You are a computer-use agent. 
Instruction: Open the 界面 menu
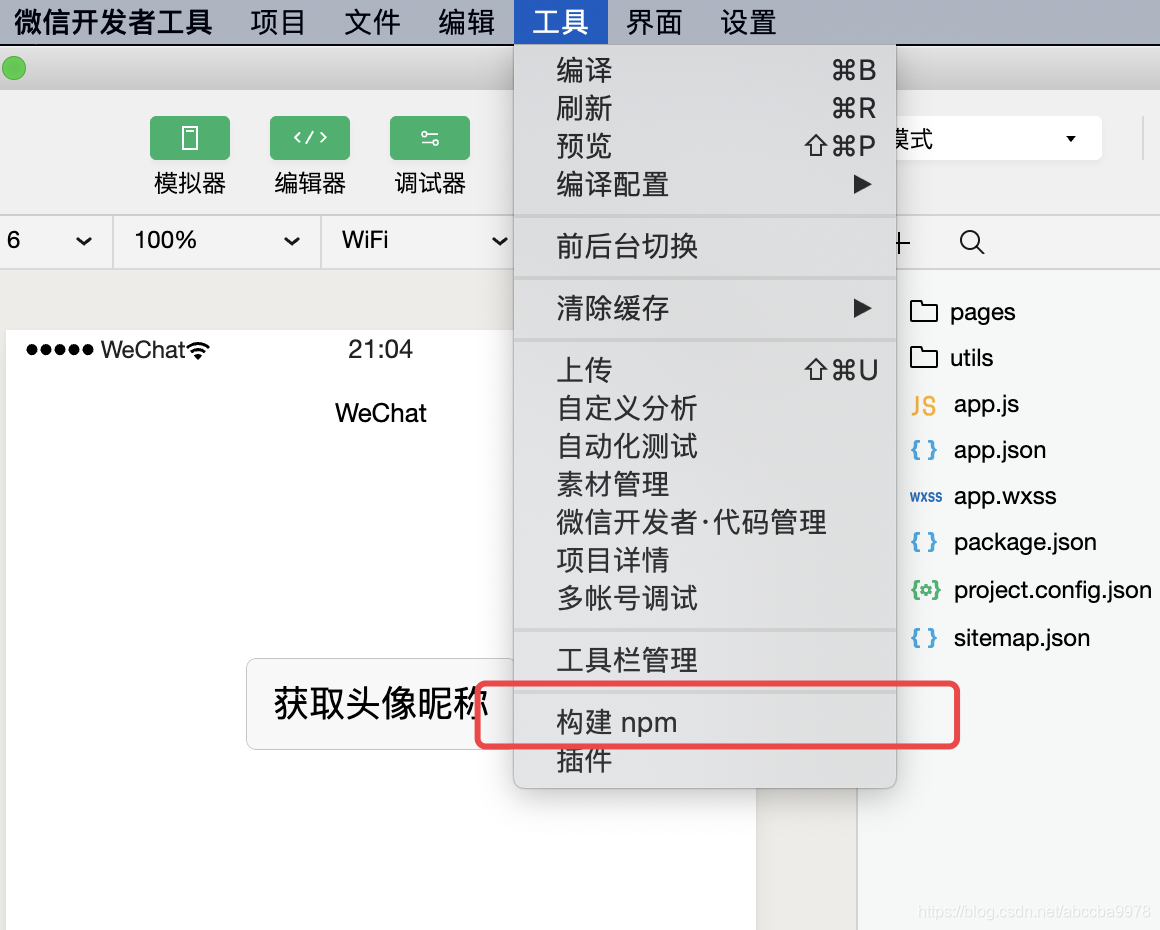[653, 22]
